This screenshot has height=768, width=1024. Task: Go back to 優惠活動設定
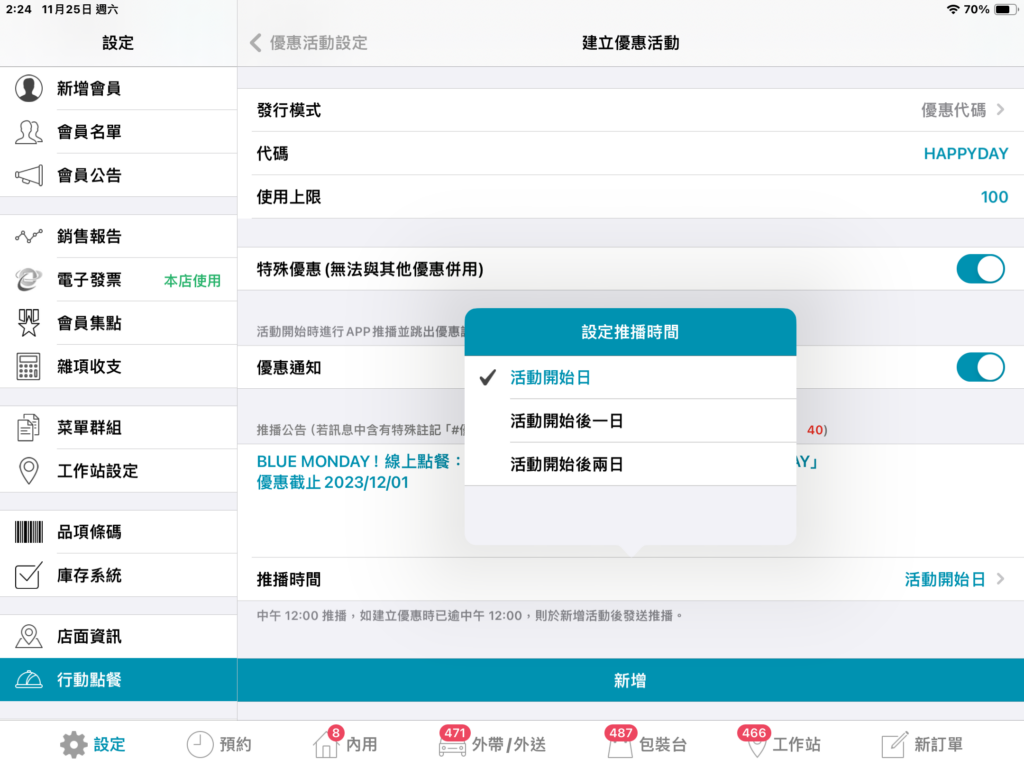click(308, 43)
